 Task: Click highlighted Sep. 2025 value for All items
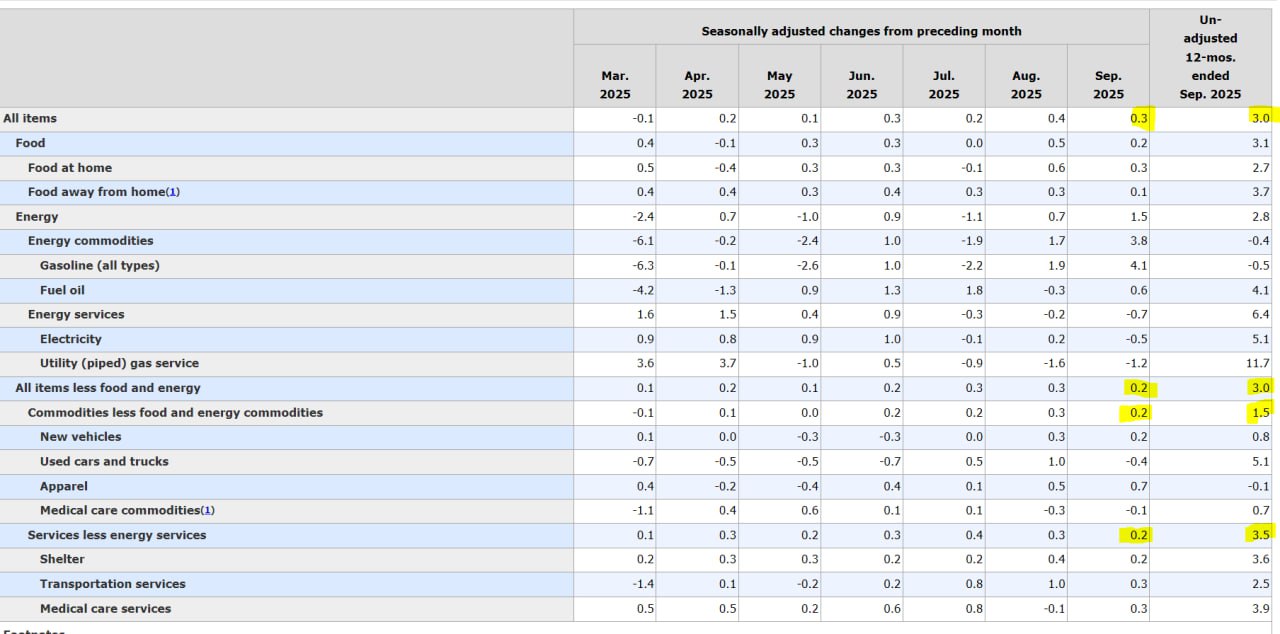coord(1139,118)
